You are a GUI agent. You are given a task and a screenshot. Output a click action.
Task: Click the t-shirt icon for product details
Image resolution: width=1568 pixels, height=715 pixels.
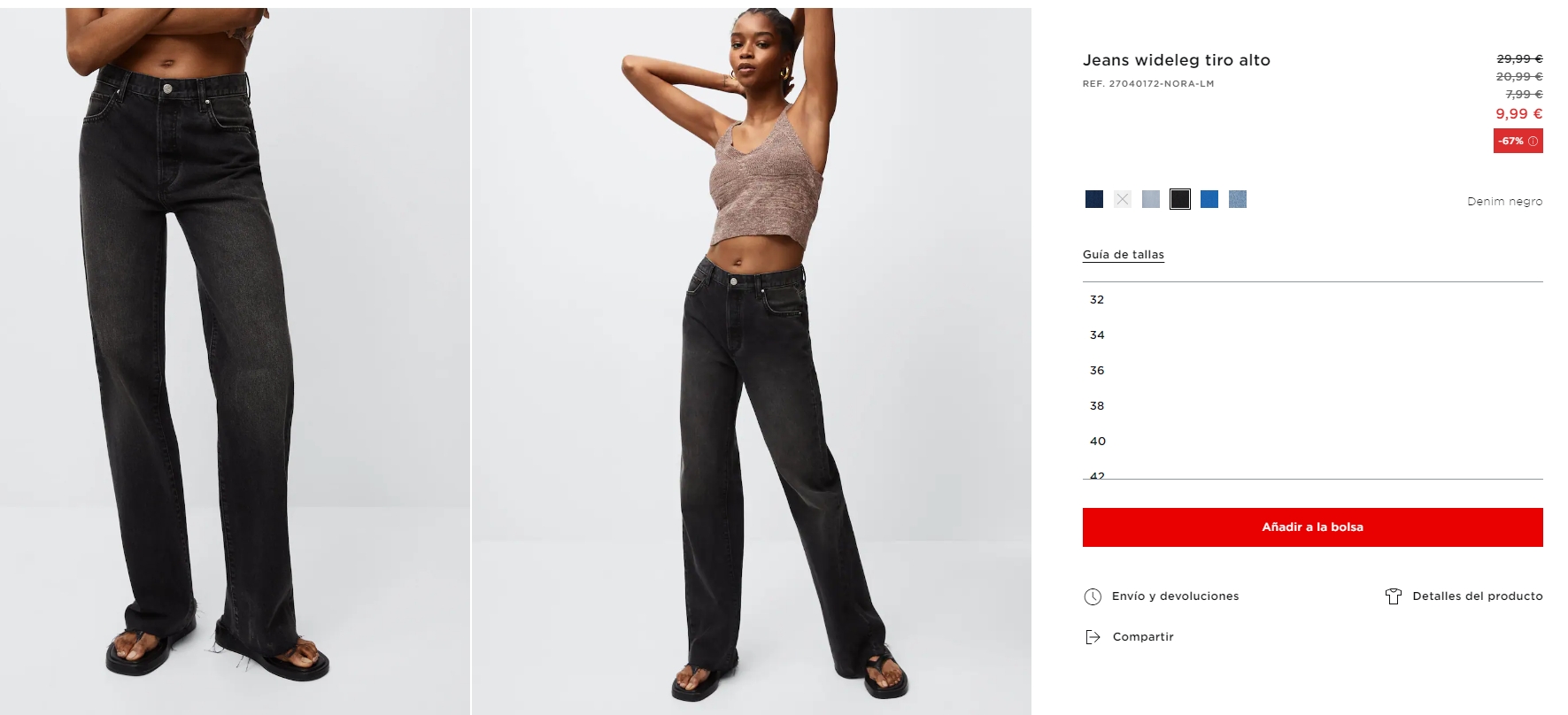tap(1394, 596)
